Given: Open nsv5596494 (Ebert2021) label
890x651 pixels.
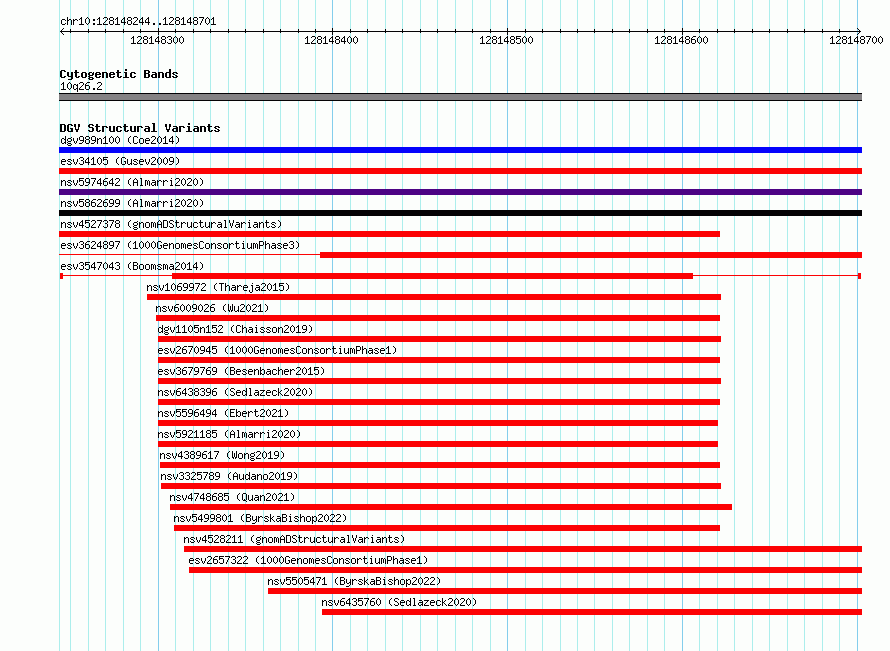Looking at the screenshot, I should 223,413.
